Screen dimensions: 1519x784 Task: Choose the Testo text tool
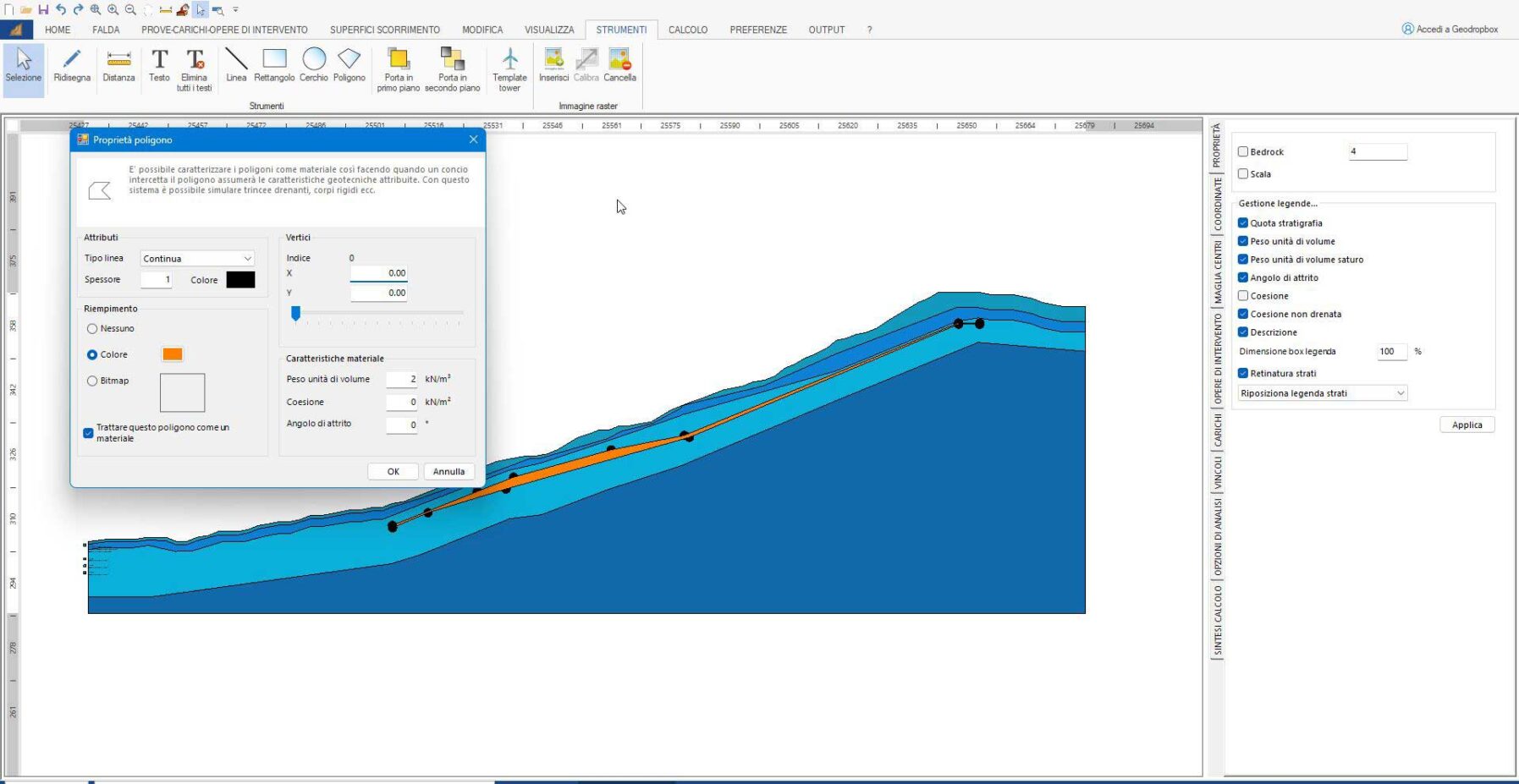[159, 65]
